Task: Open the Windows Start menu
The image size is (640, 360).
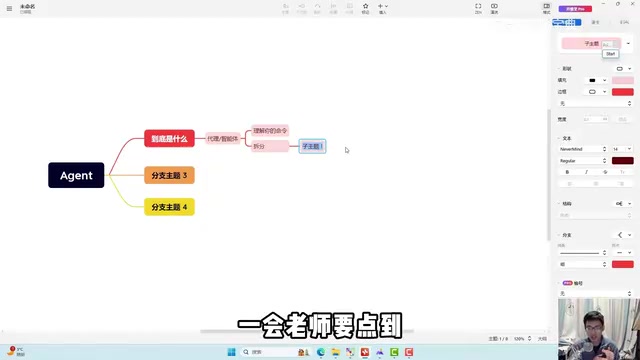Action: pos(231,352)
